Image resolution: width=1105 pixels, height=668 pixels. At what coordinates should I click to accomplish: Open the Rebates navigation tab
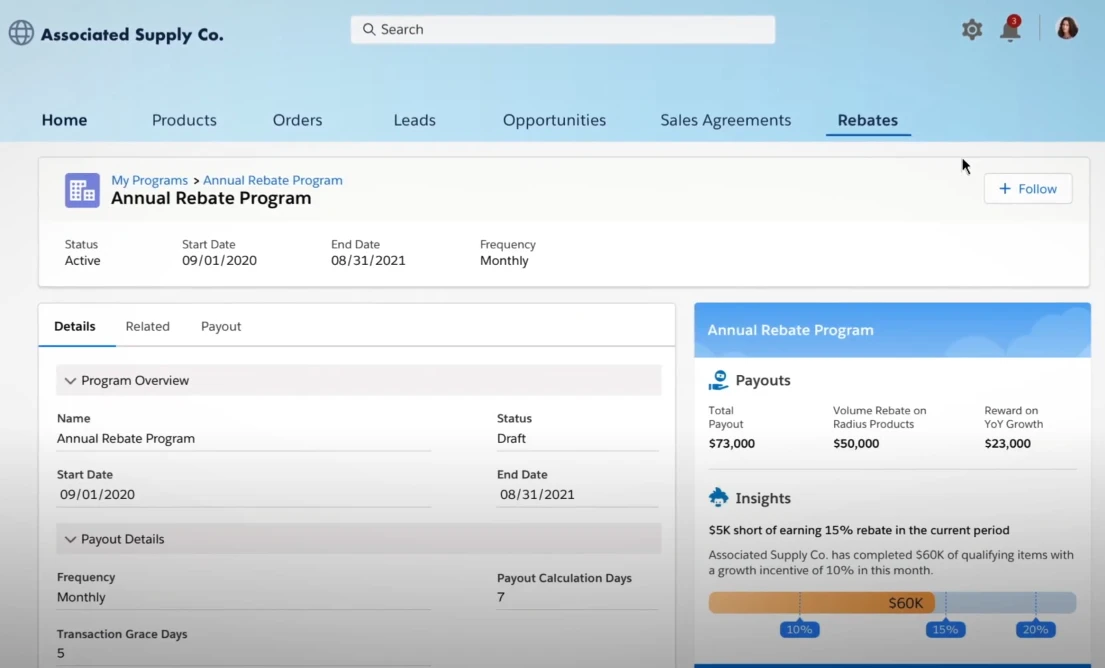(867, 119)
